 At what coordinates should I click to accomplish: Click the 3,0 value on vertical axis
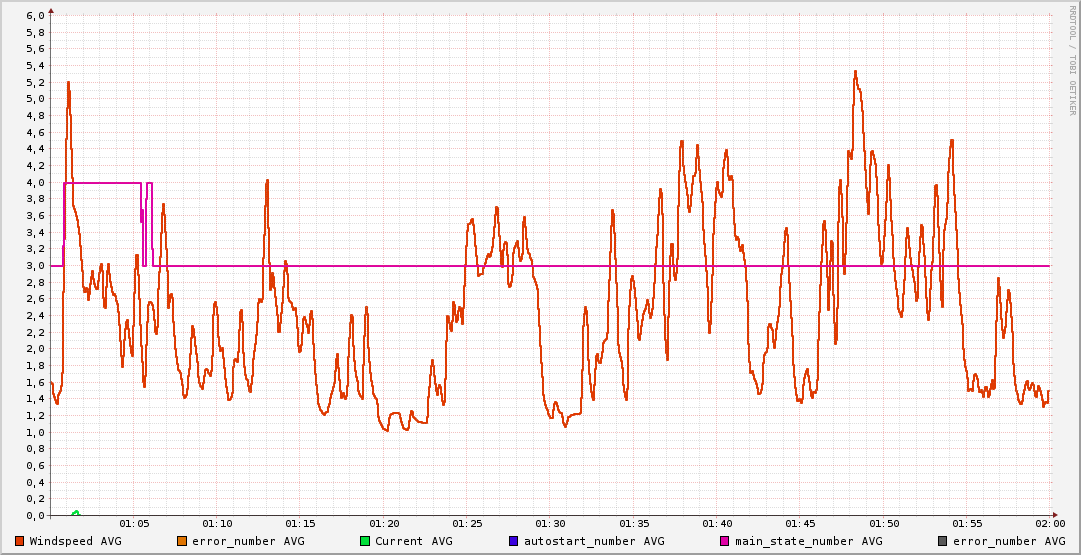pos(34,266)
